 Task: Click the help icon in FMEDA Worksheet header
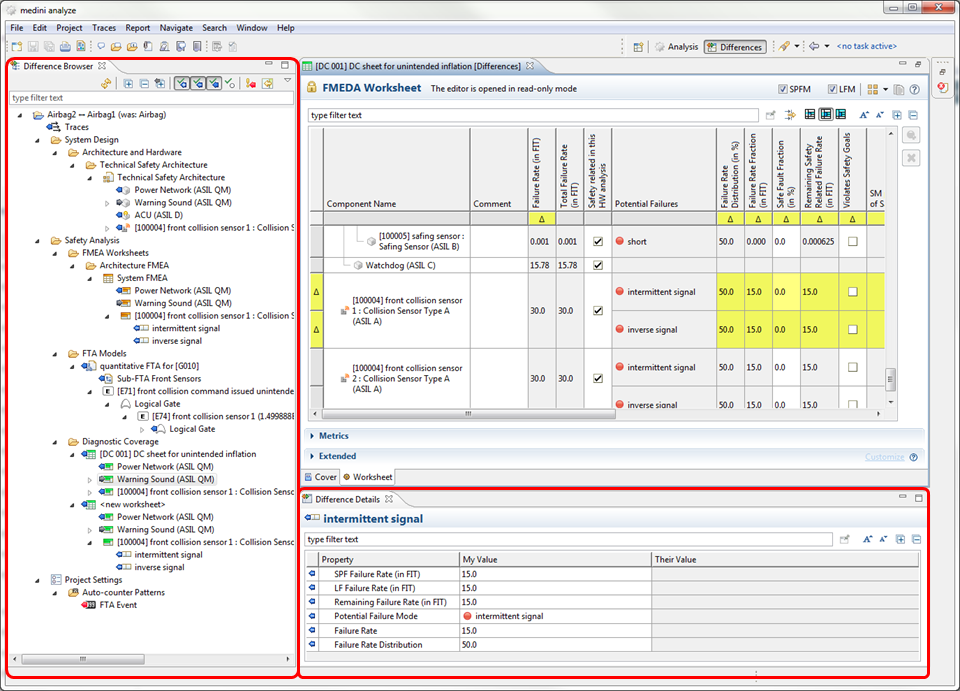tap(914, 90)
